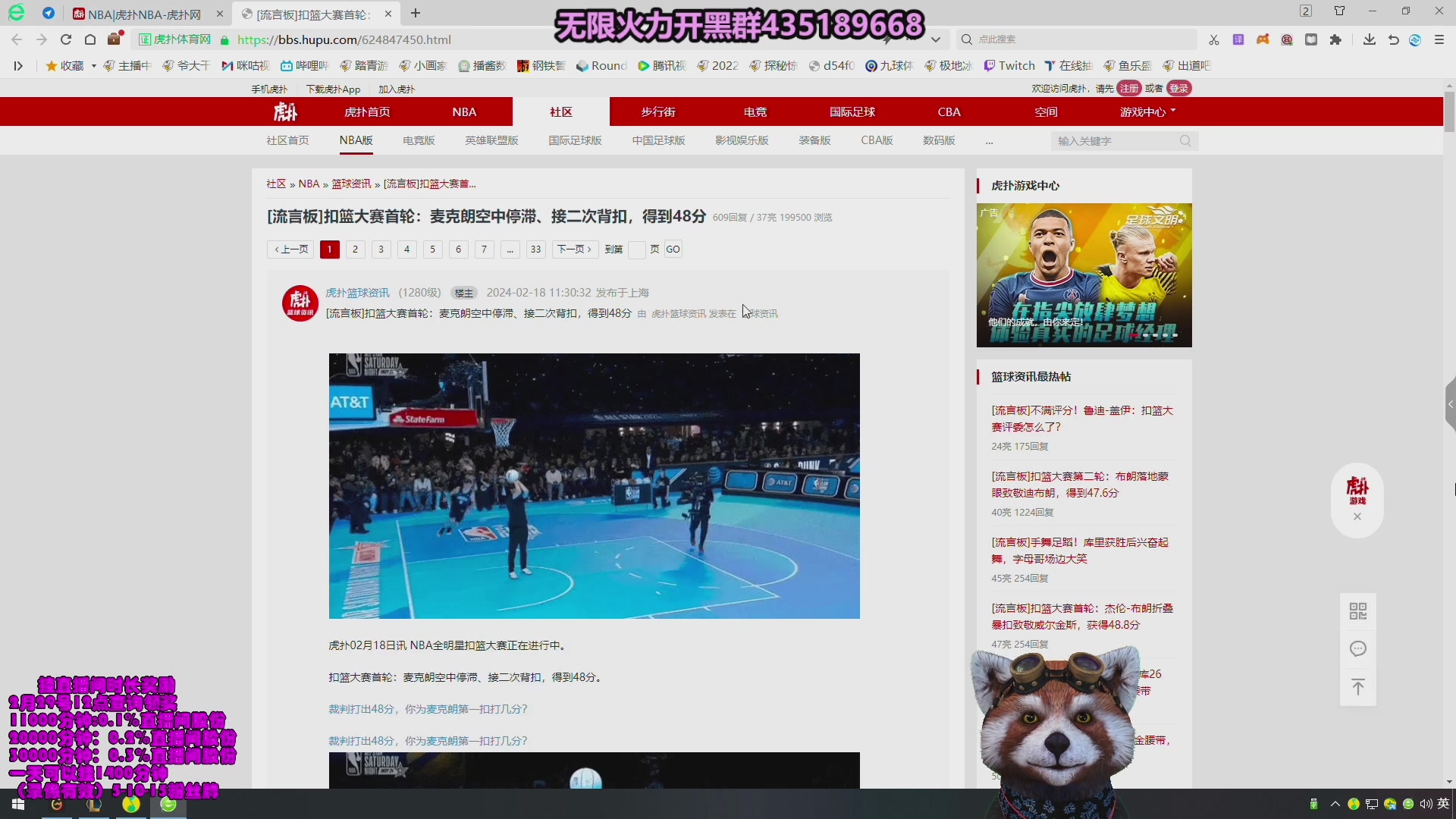Open 电竞 in the red navbar
1456x819 pixels.
tap(755, 112)
